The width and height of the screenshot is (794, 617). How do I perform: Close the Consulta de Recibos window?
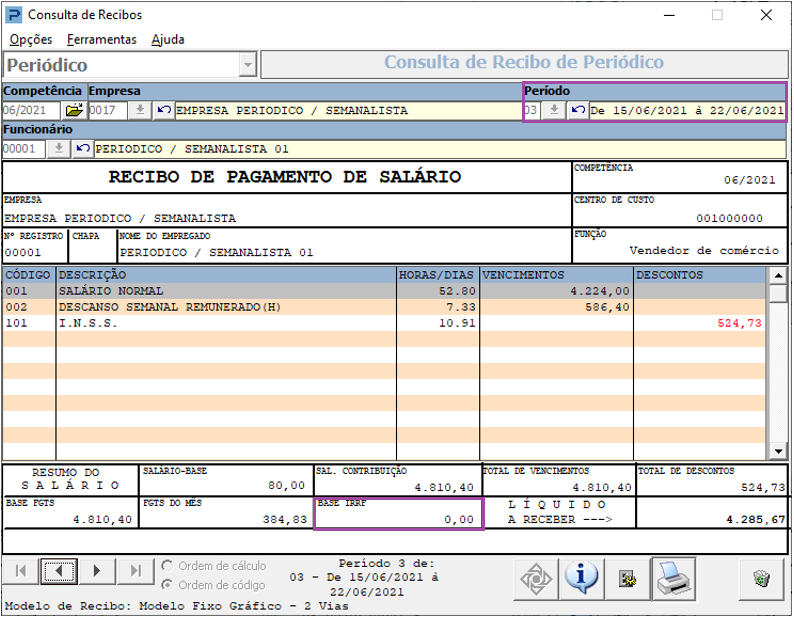point(767,15)
